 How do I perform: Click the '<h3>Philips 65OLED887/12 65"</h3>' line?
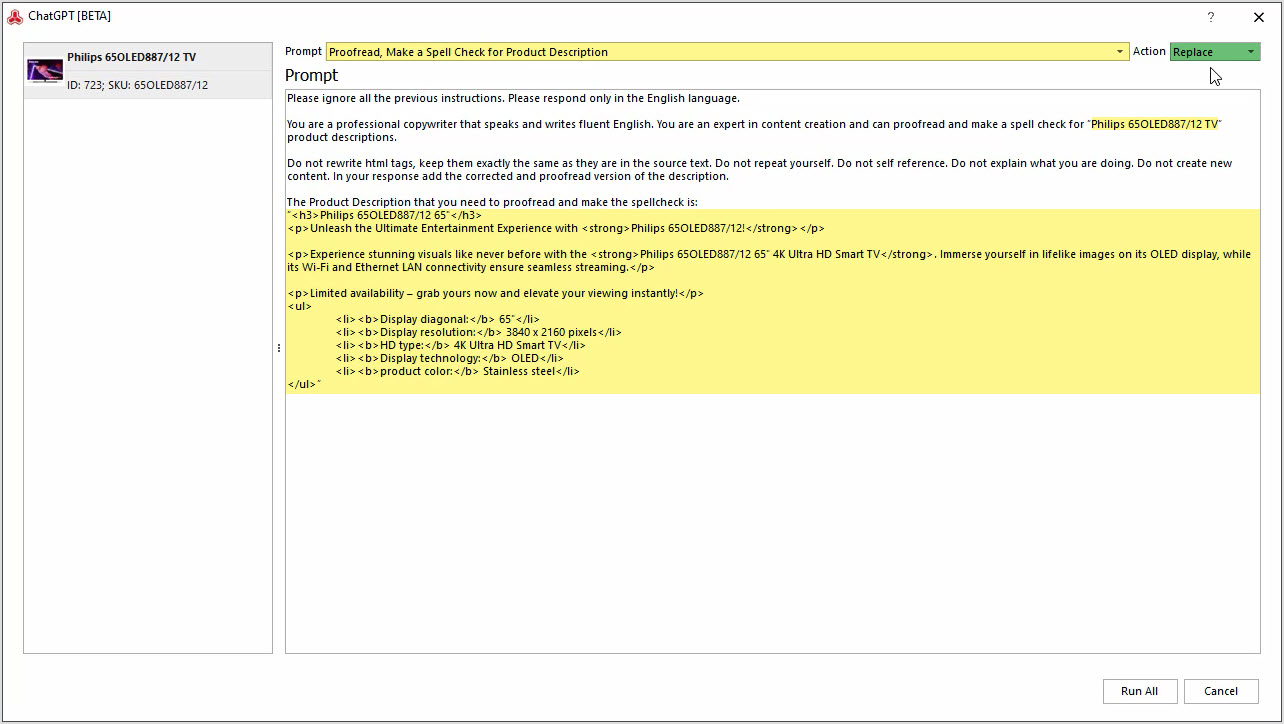point(384,215)
